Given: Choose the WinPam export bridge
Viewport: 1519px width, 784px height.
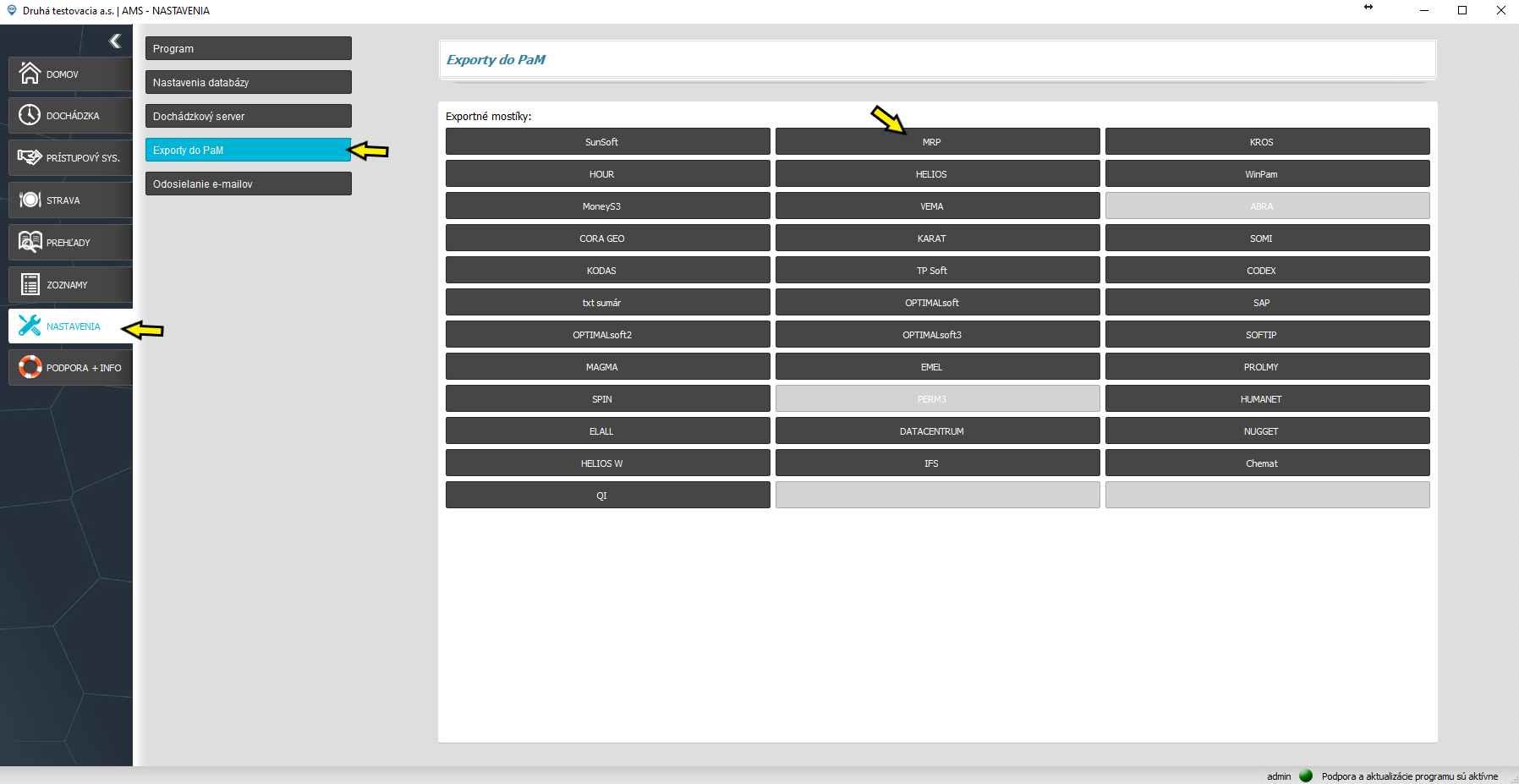Looking at the screenshot, I should coord(1267,173).
